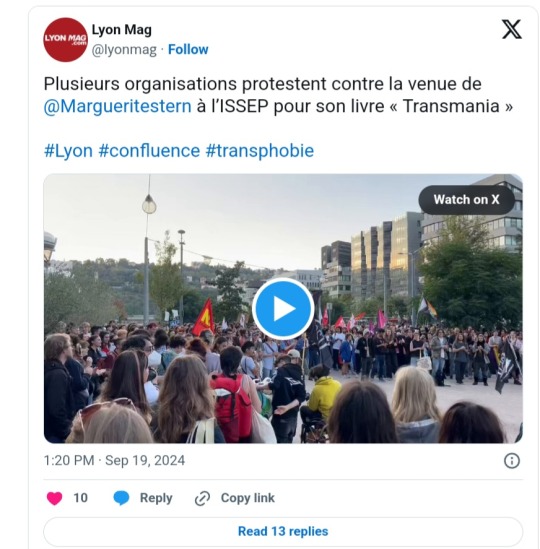Click Read 13 replies button
Viewport: 540px width, 549px height.
click(x=283, y=531)
